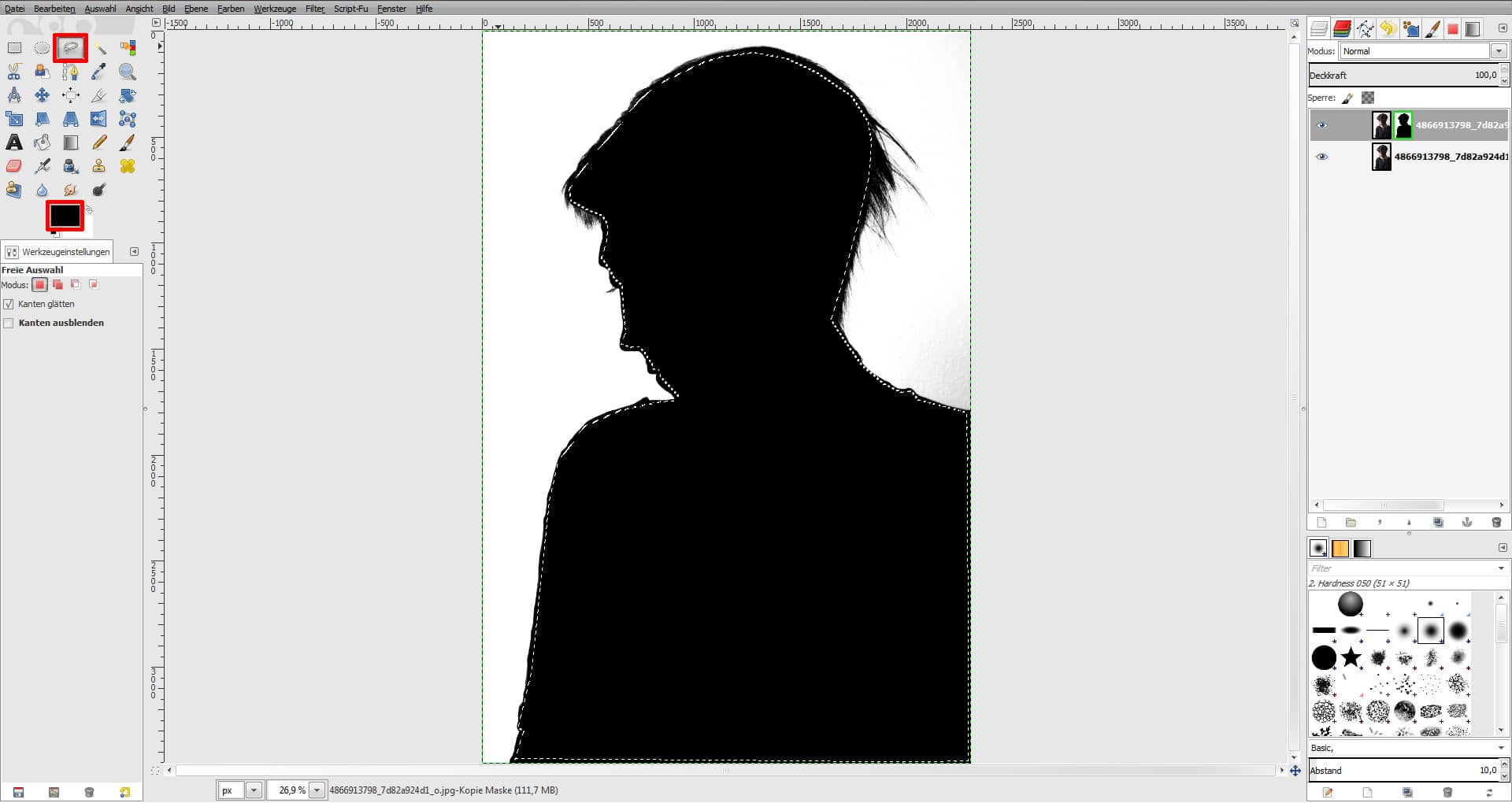Open the layer Modus dropdown
This screenshot has height=803, width=1512.
pyautogui.click(x=1499, y=51)
